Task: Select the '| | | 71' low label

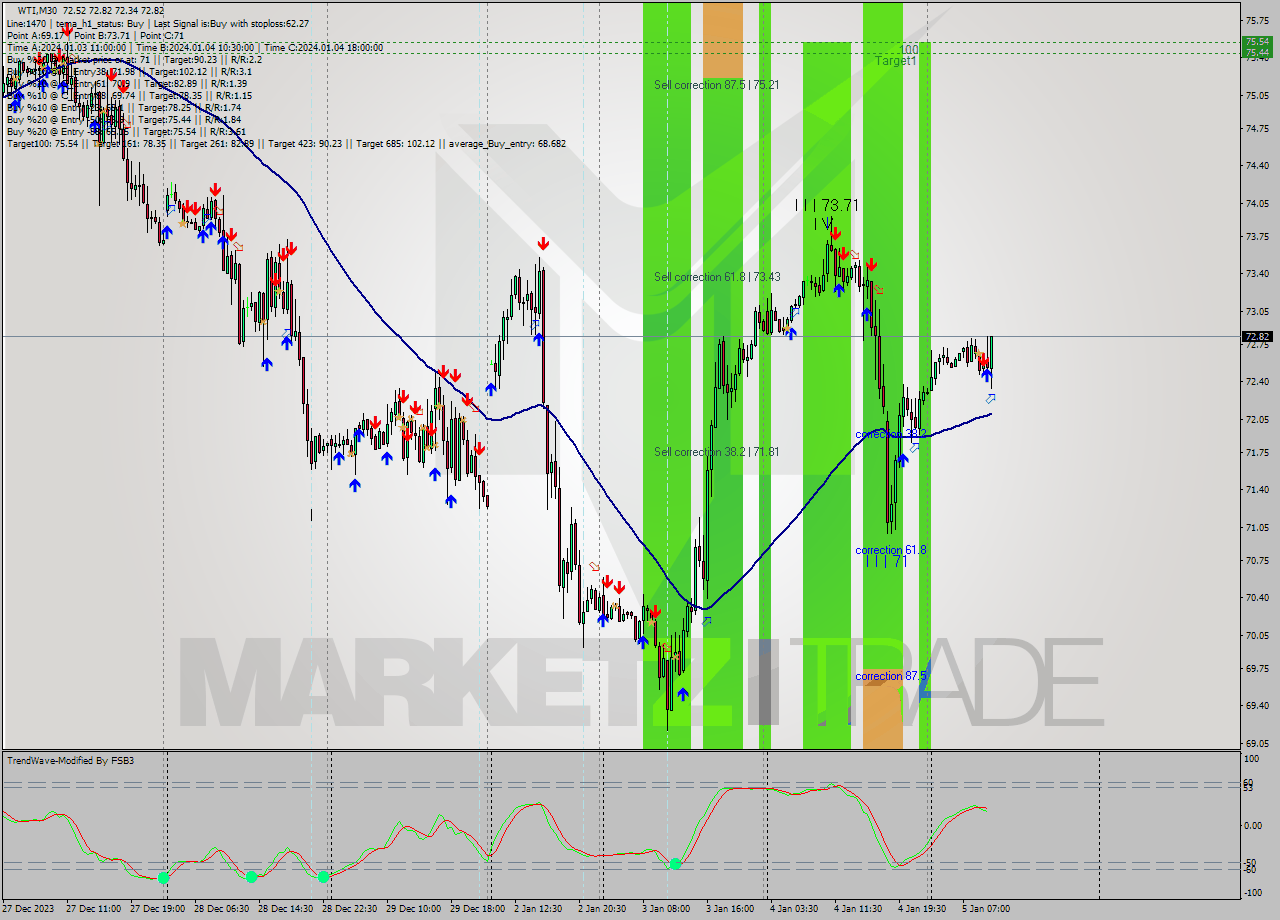Action: coord(886,562)
